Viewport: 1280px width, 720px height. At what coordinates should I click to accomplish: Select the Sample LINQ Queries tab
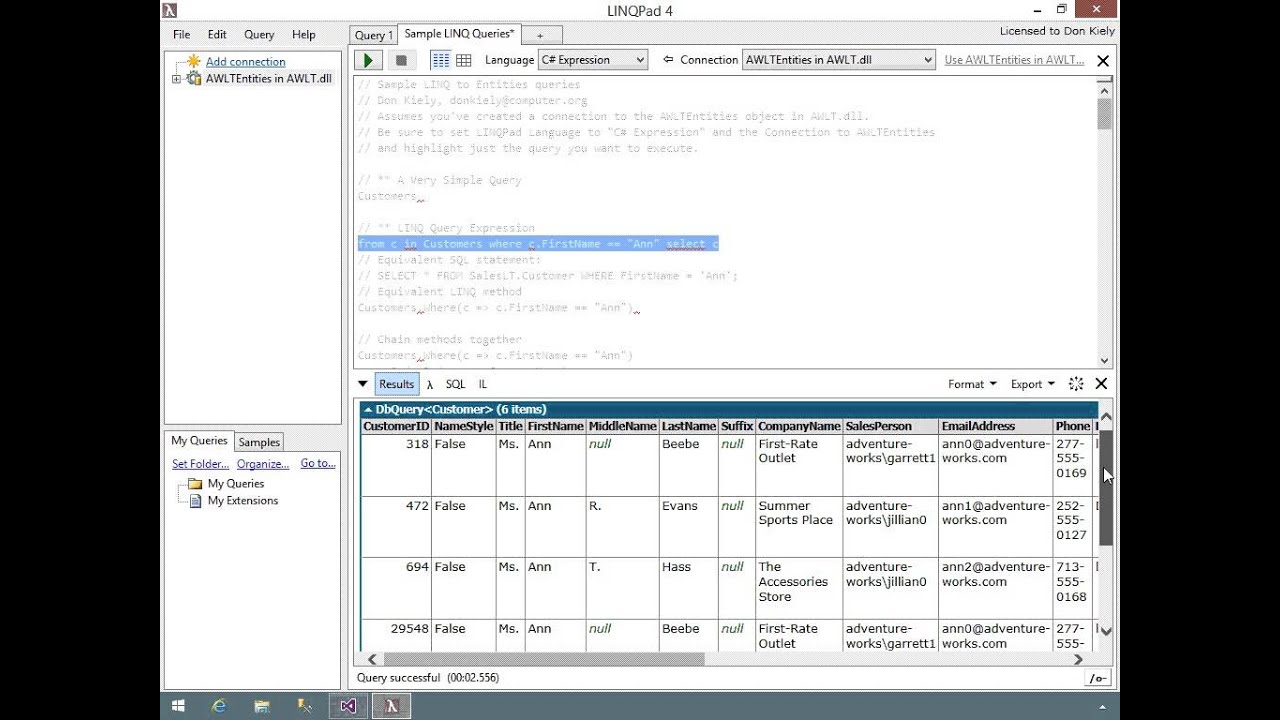[459, 34]
